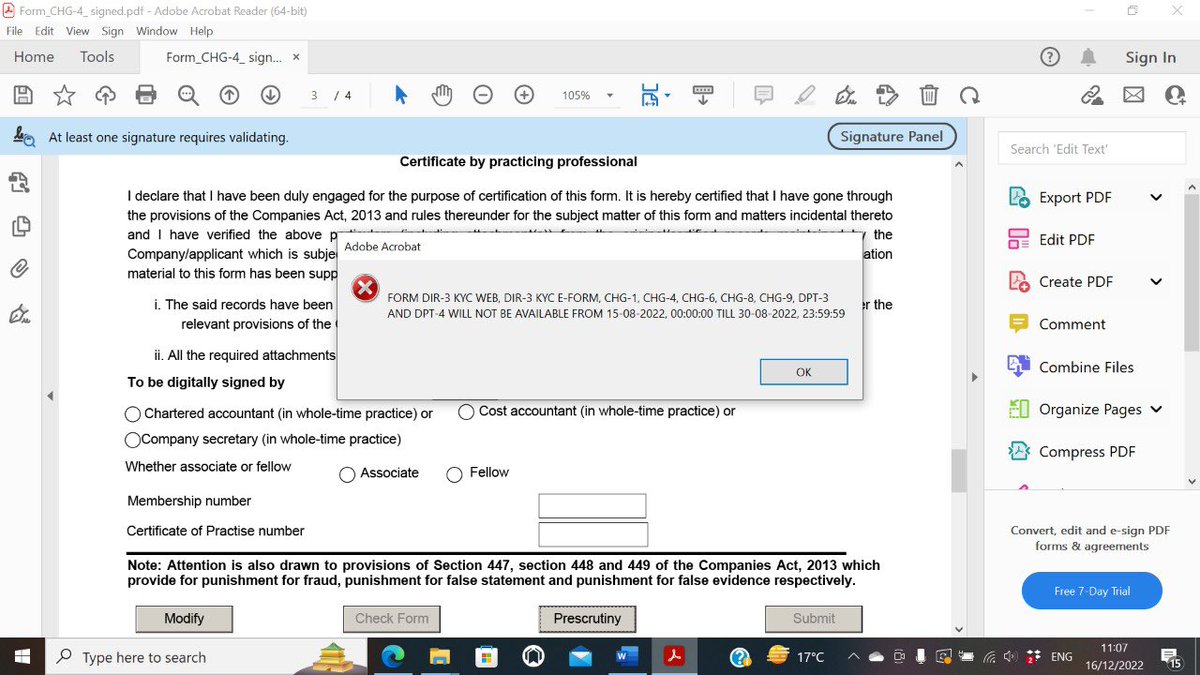1200x675 pixels.
Task: Expand the left navigation pane arrow
Action: point(50,398)
